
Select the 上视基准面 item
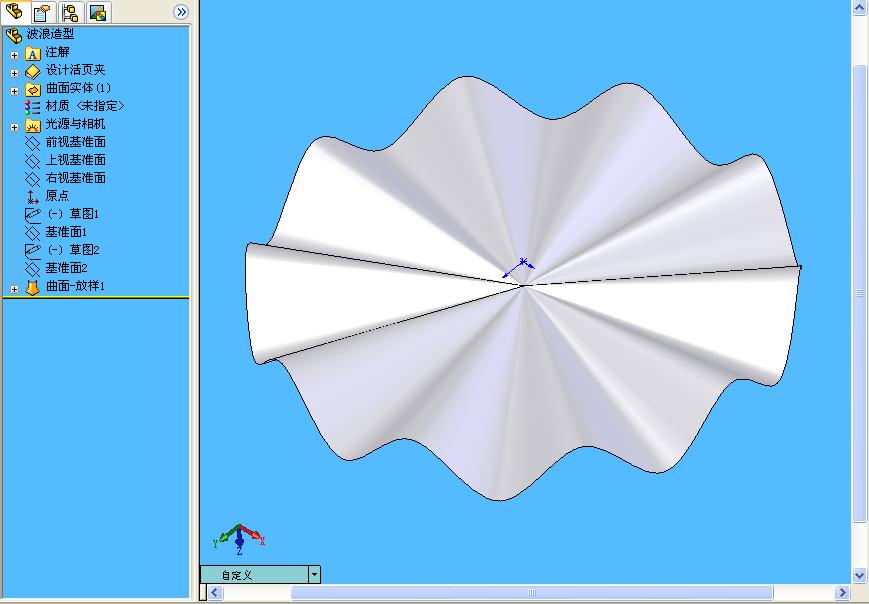(x=75, y=160)
